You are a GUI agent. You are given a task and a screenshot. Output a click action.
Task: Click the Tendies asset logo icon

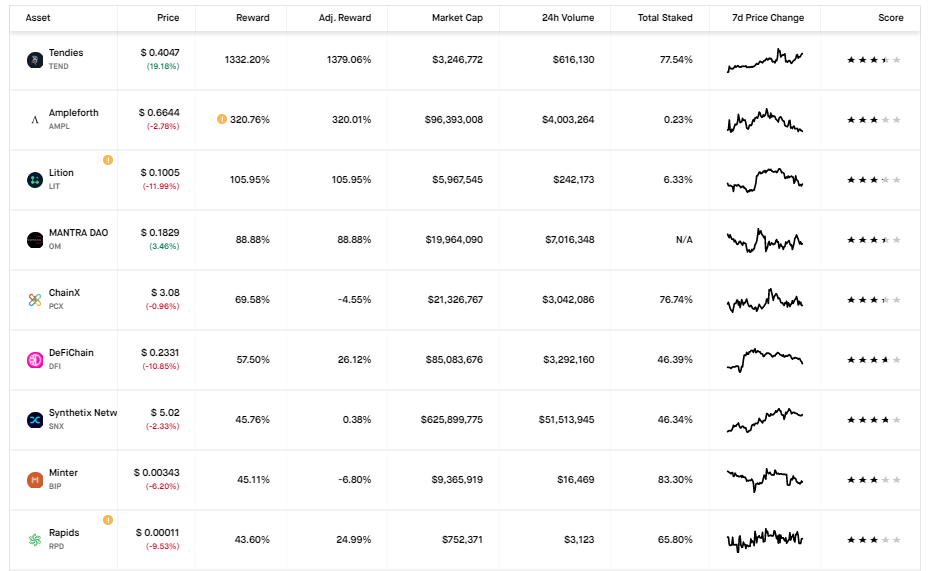tap(35, 60)
